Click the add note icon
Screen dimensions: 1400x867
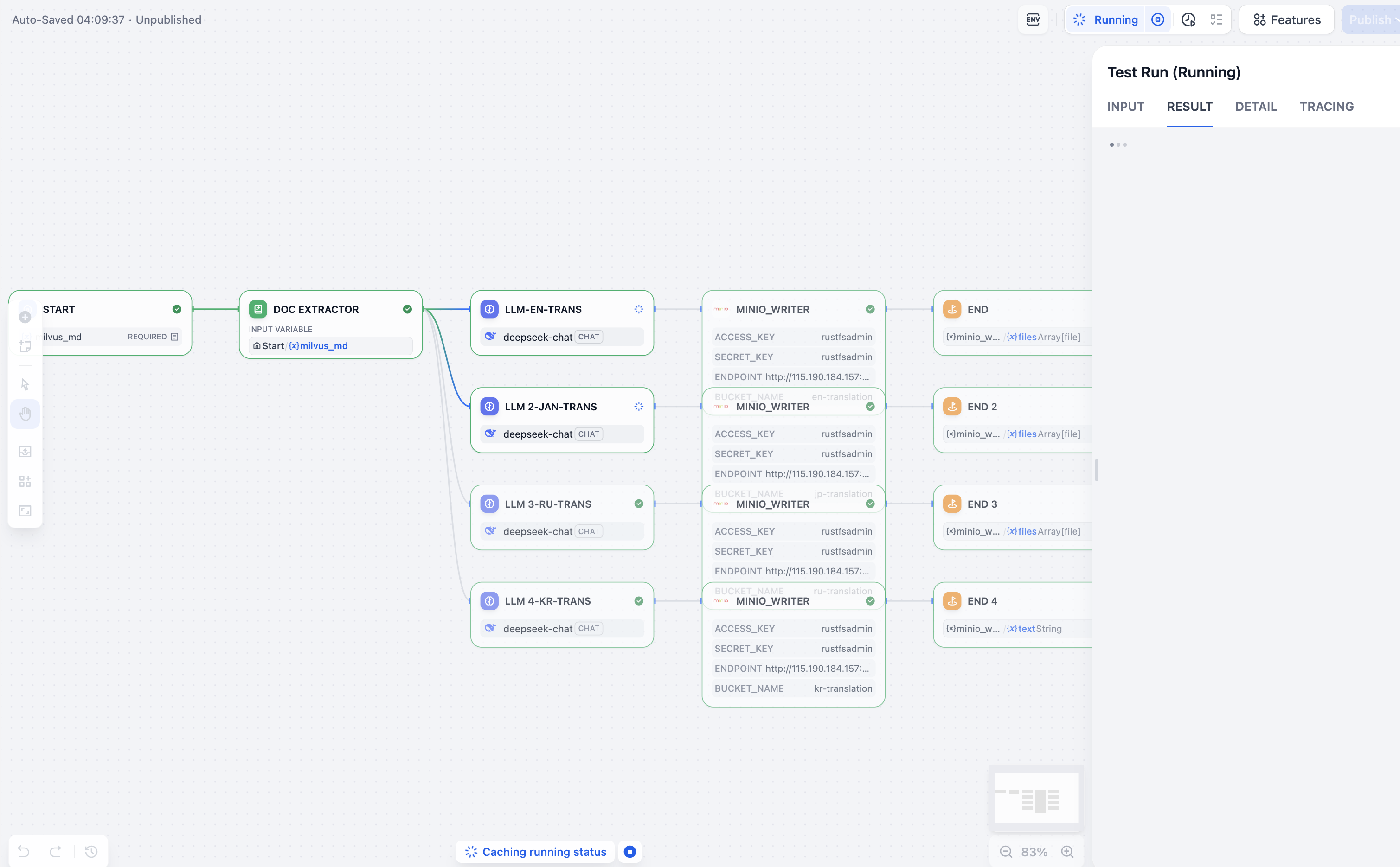[25, 346]
